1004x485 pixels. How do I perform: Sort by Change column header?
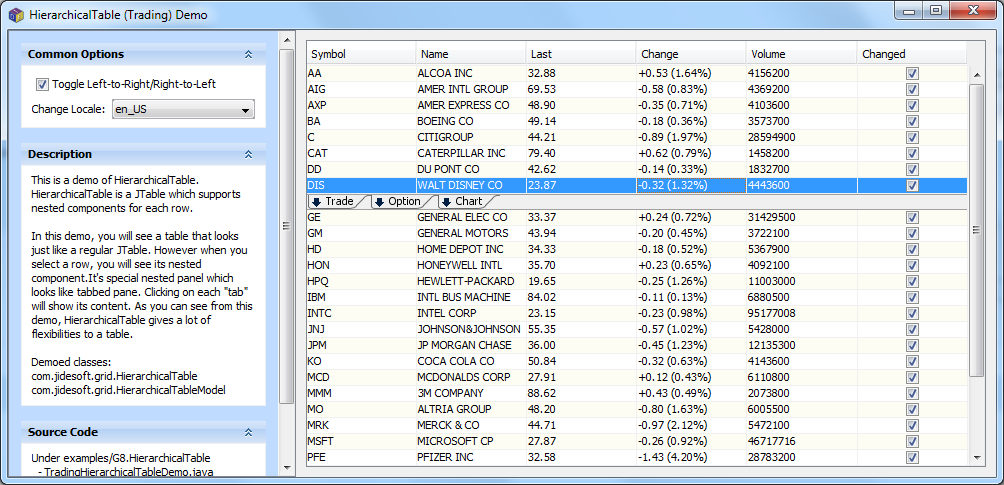(x=691, y=54)
